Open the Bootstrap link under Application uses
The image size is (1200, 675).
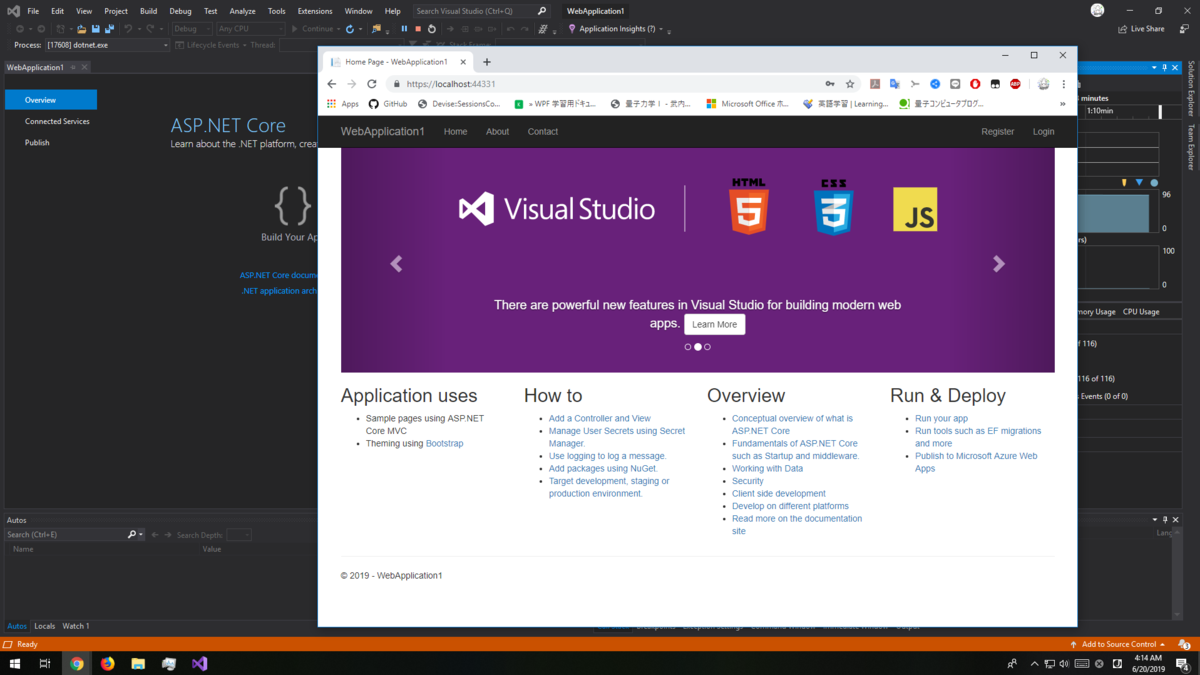click(445, 443)
